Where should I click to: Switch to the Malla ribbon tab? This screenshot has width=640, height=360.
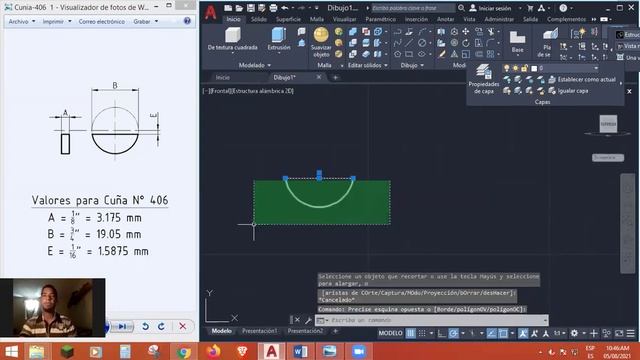pyautogui.click(x=317, y=19)
